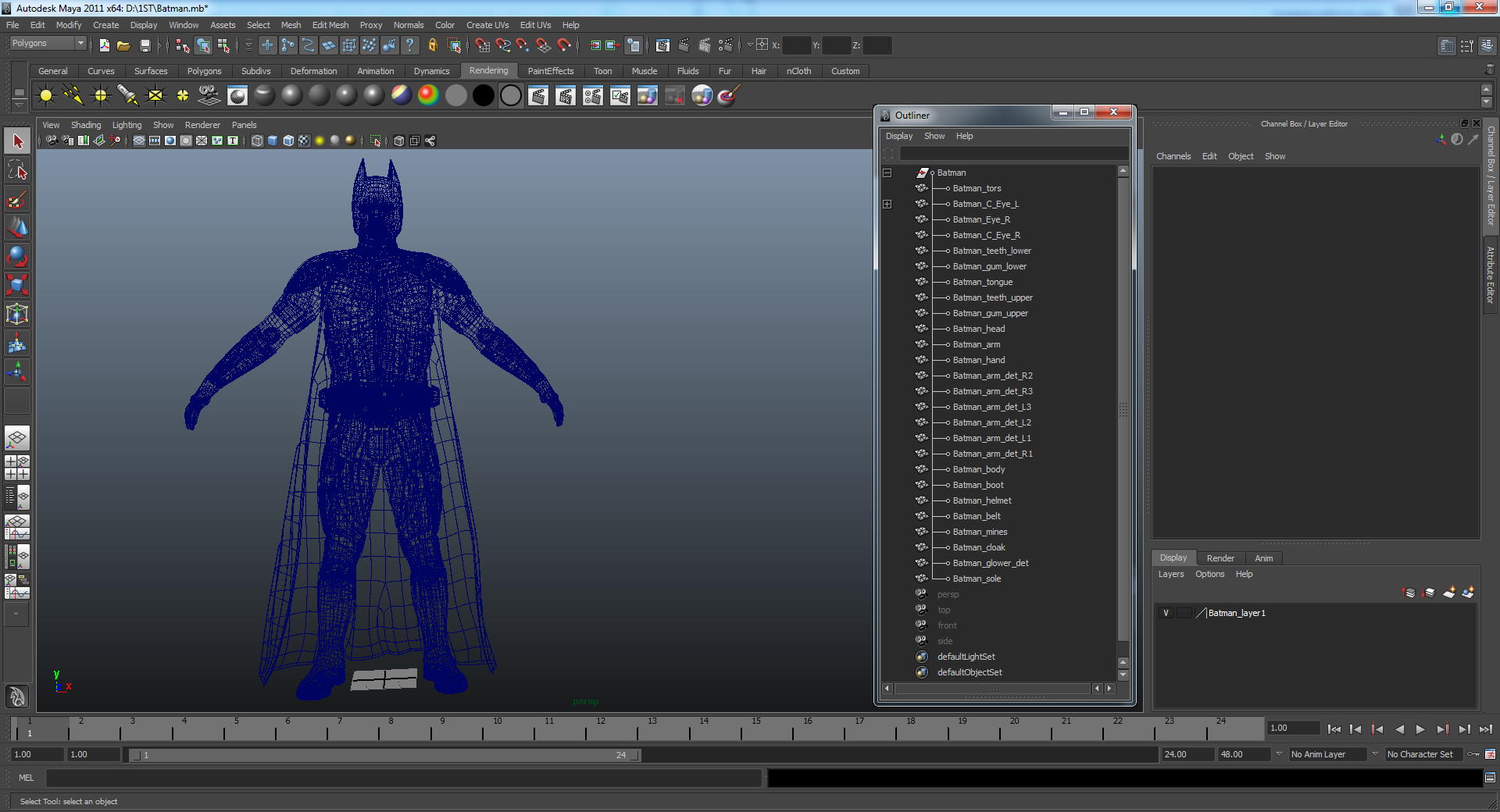
Task: Select the Show Manipulator tool
Action: click(x=17, y=372)
